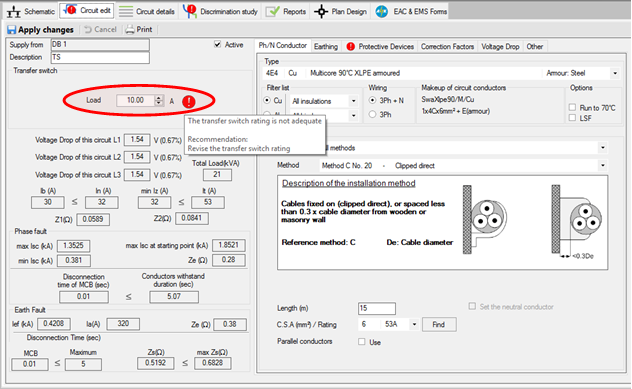Click the spaced cable diagram with <0.3De
The image size is (632, 389).
577,222
